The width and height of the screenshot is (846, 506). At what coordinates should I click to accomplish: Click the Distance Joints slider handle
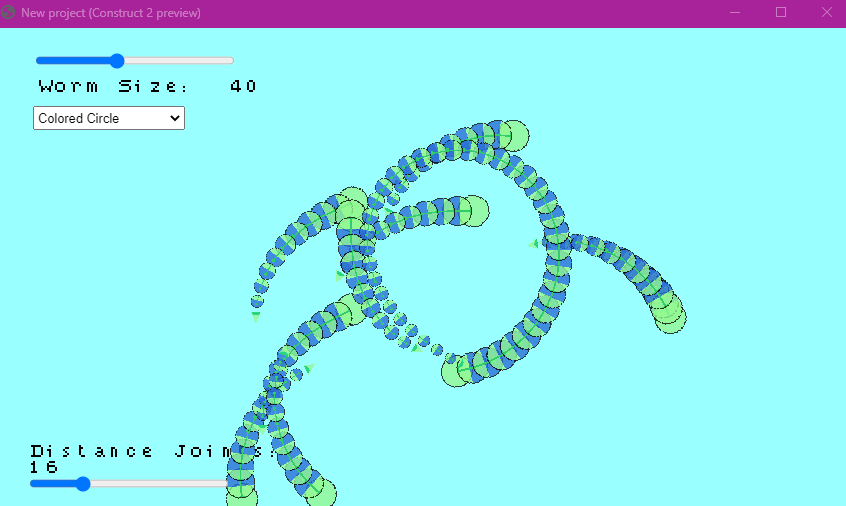[83, 483]
